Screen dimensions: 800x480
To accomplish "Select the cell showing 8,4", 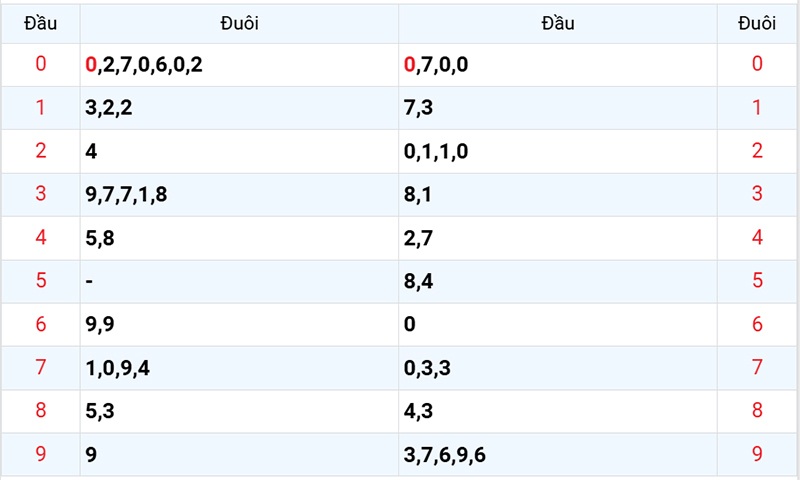I will click(x=558, y=281).
